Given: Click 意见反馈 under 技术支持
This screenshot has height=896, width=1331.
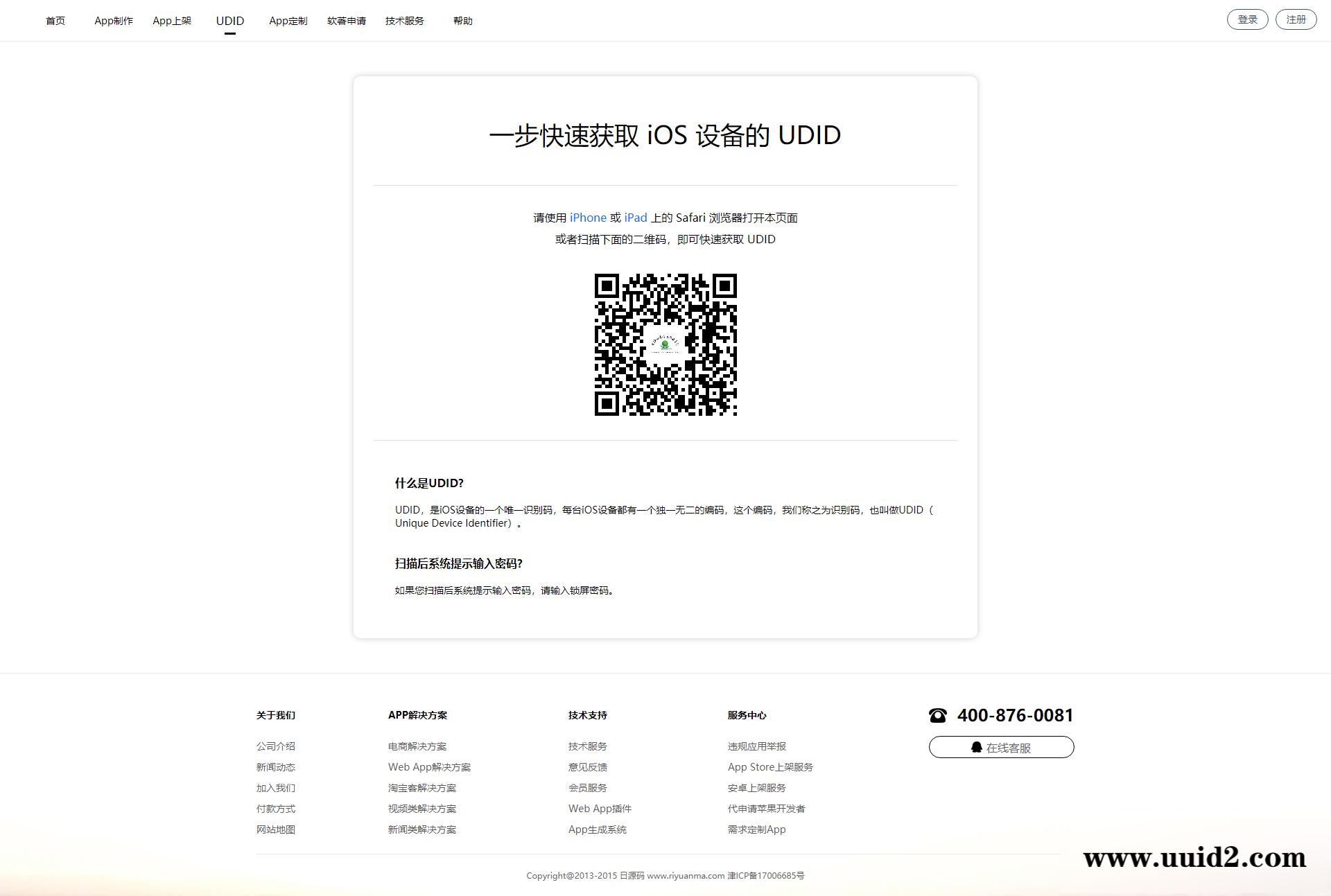Looking at the screenshot, I should click(x=588, y=767).
